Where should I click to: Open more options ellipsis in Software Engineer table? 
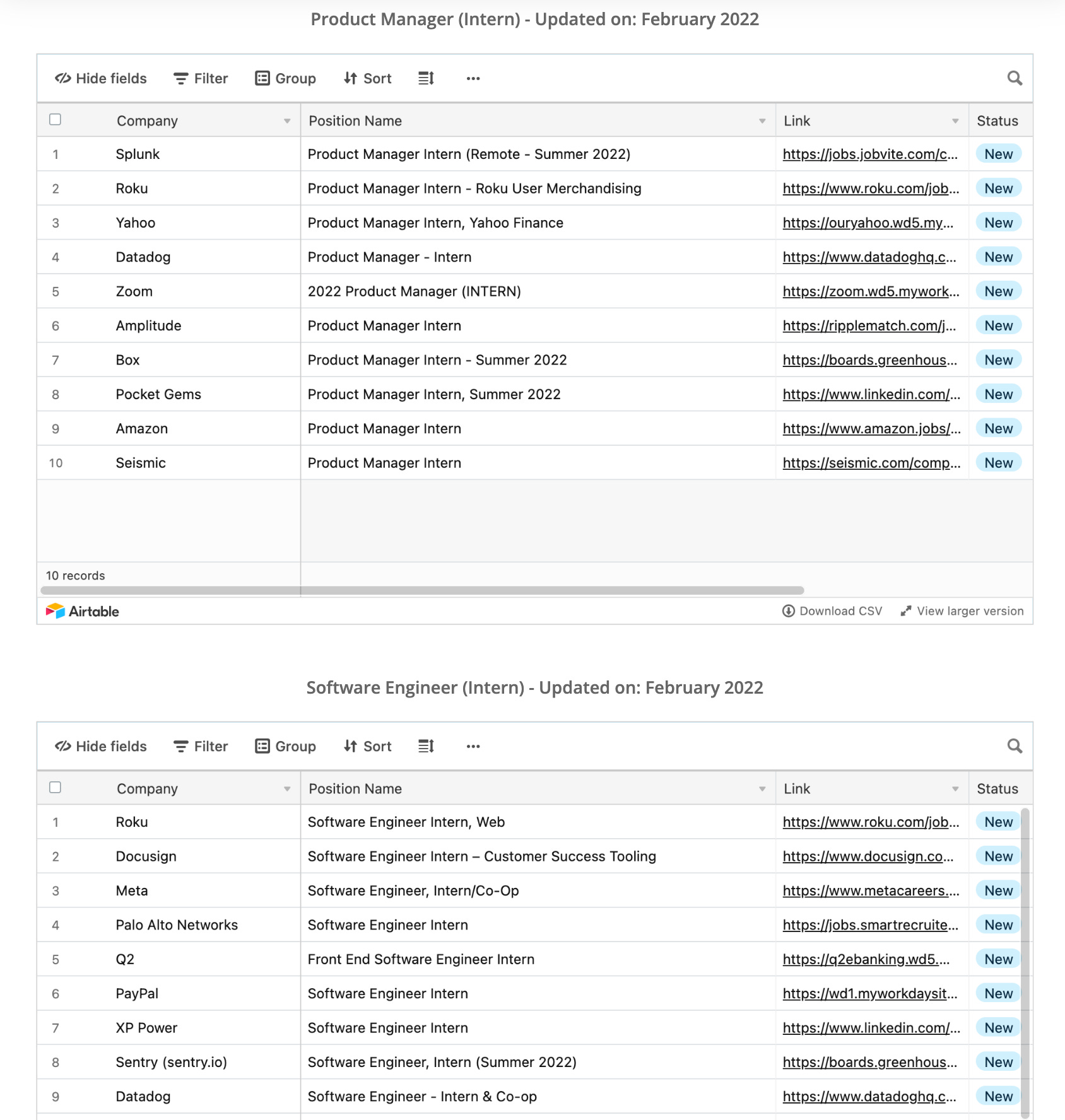pos(473,746)
